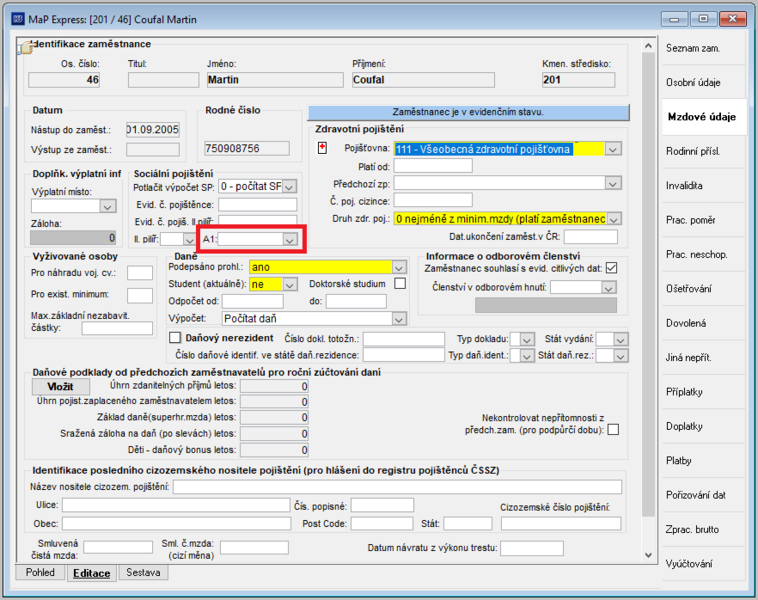Open Osobní údaje section

click(704, 82)
